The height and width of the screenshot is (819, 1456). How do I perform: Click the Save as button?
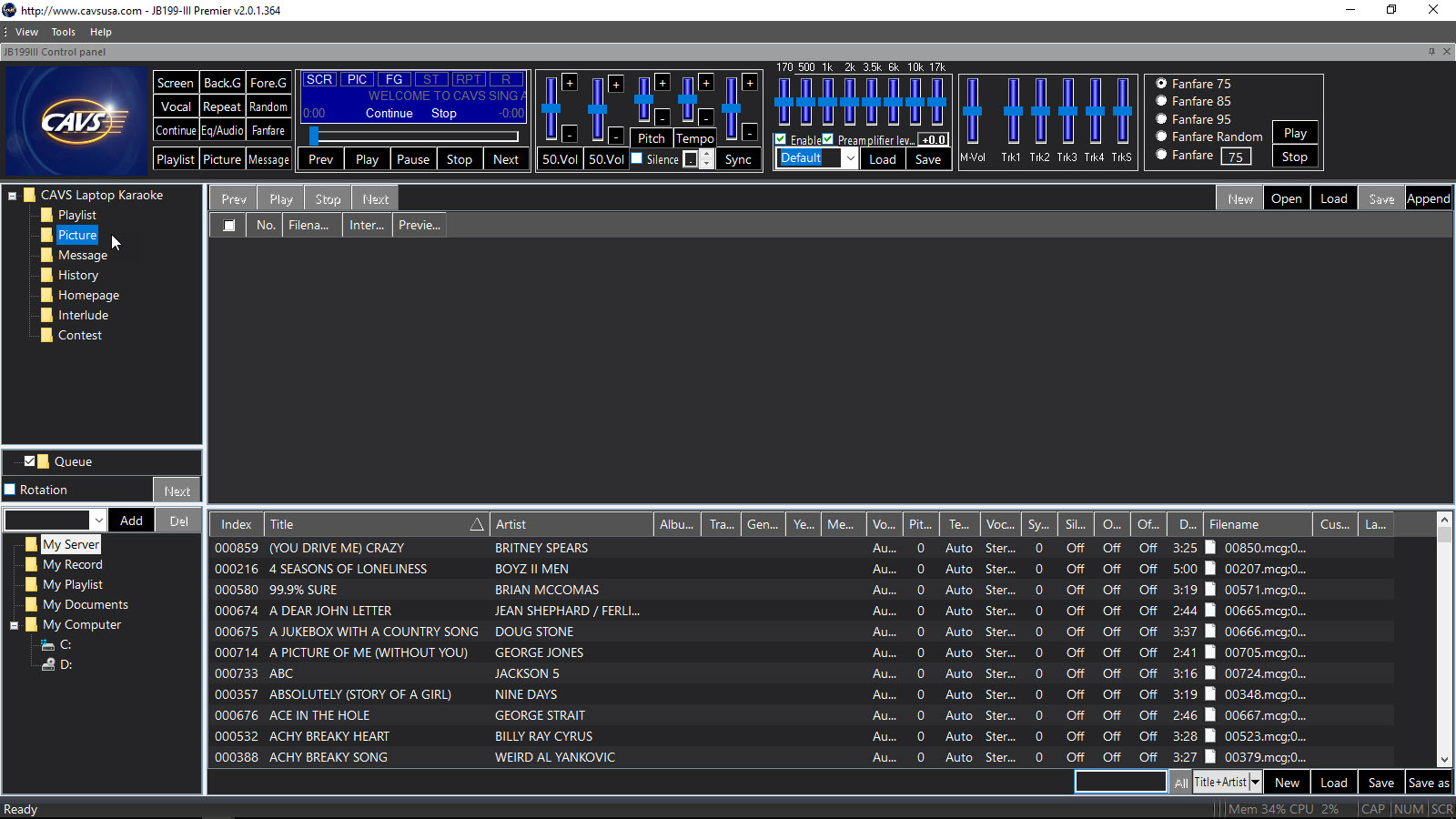[x=1428, y=783]
